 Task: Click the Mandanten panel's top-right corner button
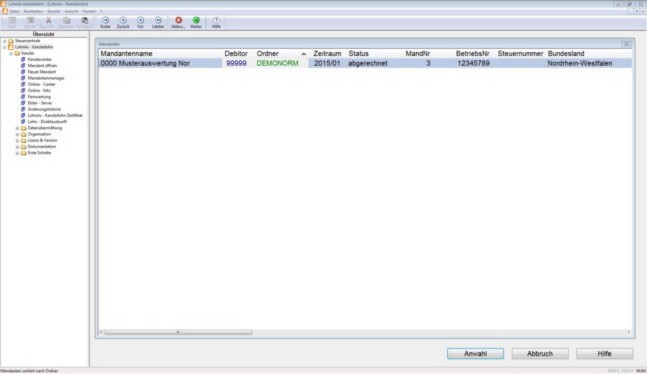point(626,44)
